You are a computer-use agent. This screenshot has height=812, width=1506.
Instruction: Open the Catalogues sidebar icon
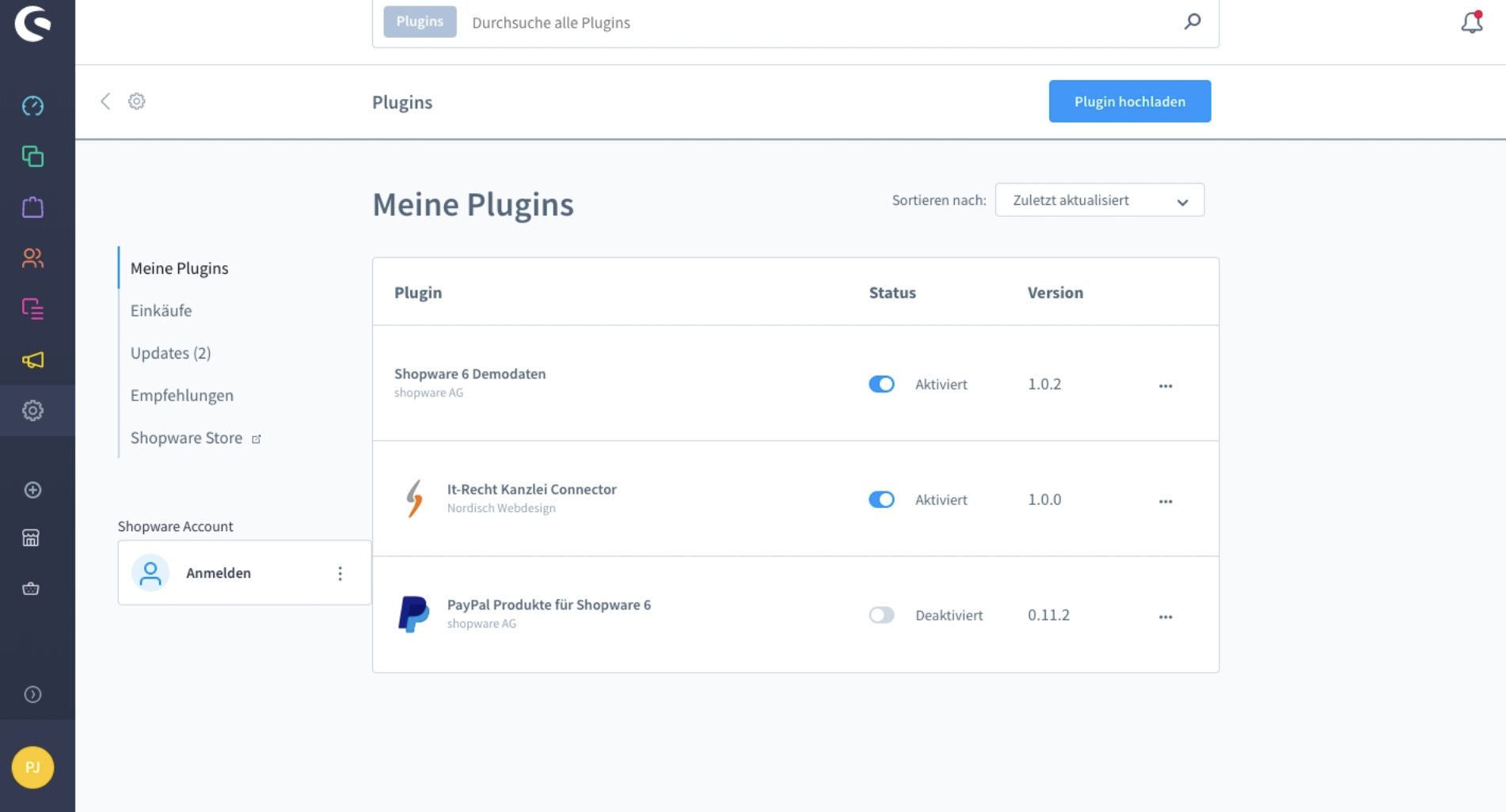pyautogui.click(x=32, y=157)
